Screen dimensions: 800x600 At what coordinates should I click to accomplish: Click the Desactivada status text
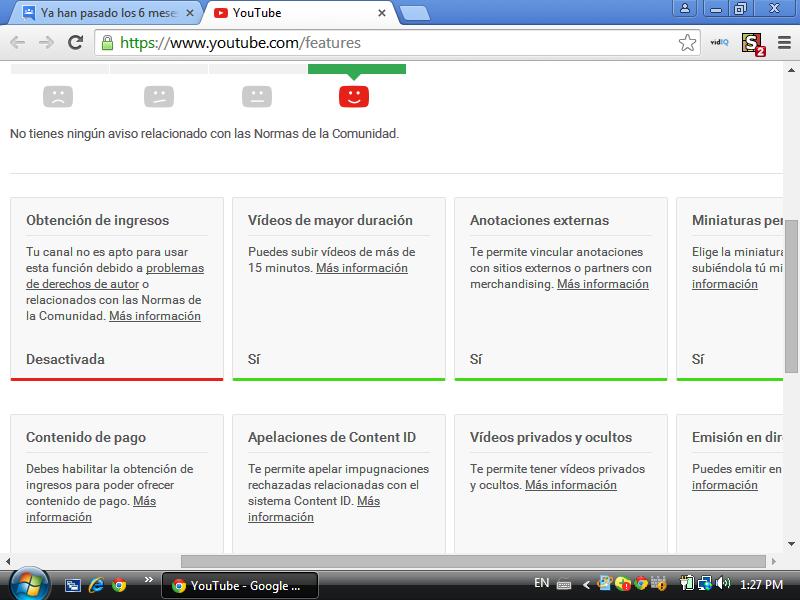[x=65, y=359]
